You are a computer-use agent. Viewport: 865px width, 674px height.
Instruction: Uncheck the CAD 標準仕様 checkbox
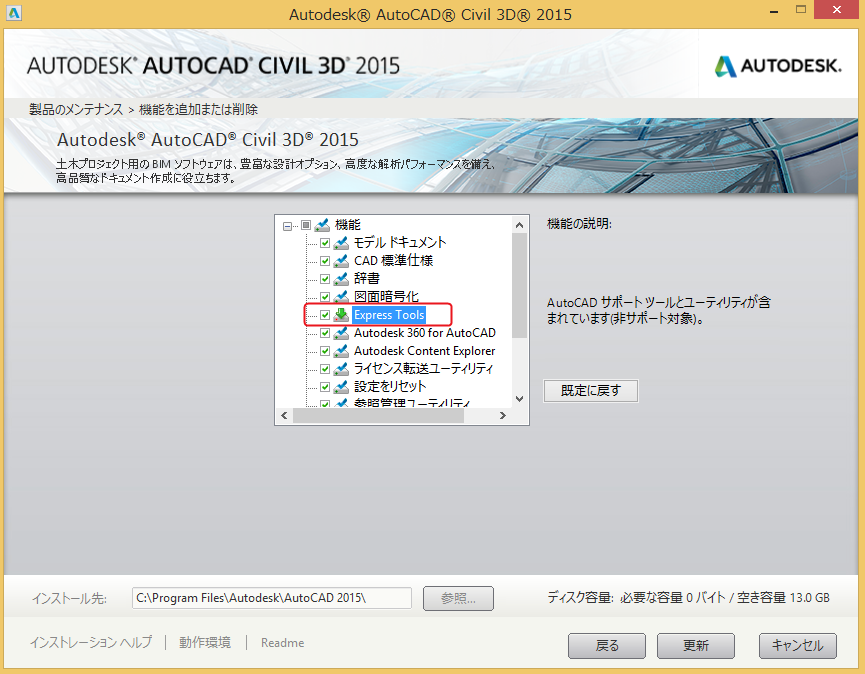click(x=325, y=261)
